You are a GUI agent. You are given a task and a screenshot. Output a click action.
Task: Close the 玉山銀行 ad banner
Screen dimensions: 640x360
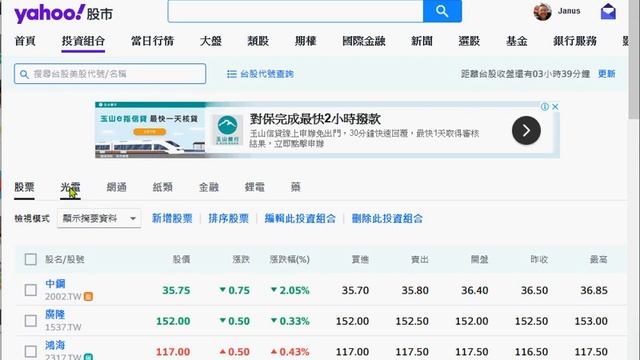(x=555, y=107)
